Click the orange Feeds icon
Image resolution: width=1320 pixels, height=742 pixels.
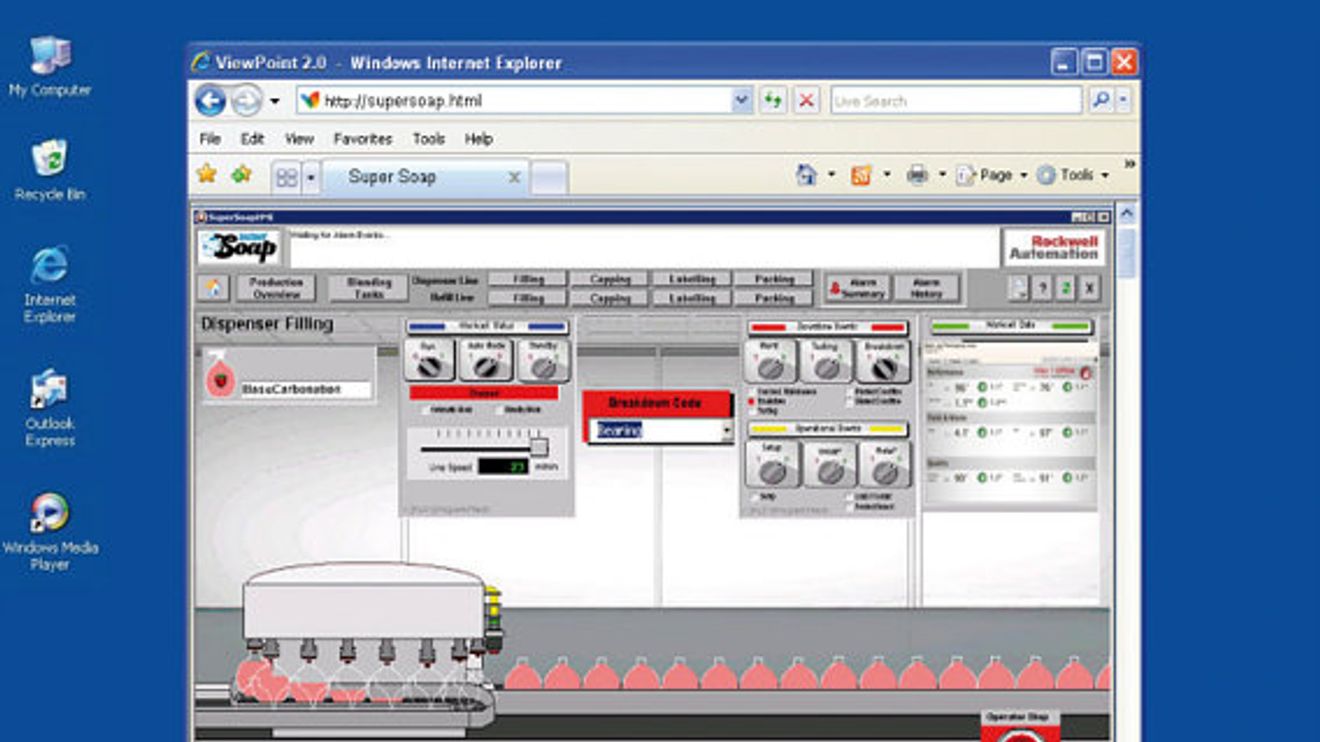[861, 175]
